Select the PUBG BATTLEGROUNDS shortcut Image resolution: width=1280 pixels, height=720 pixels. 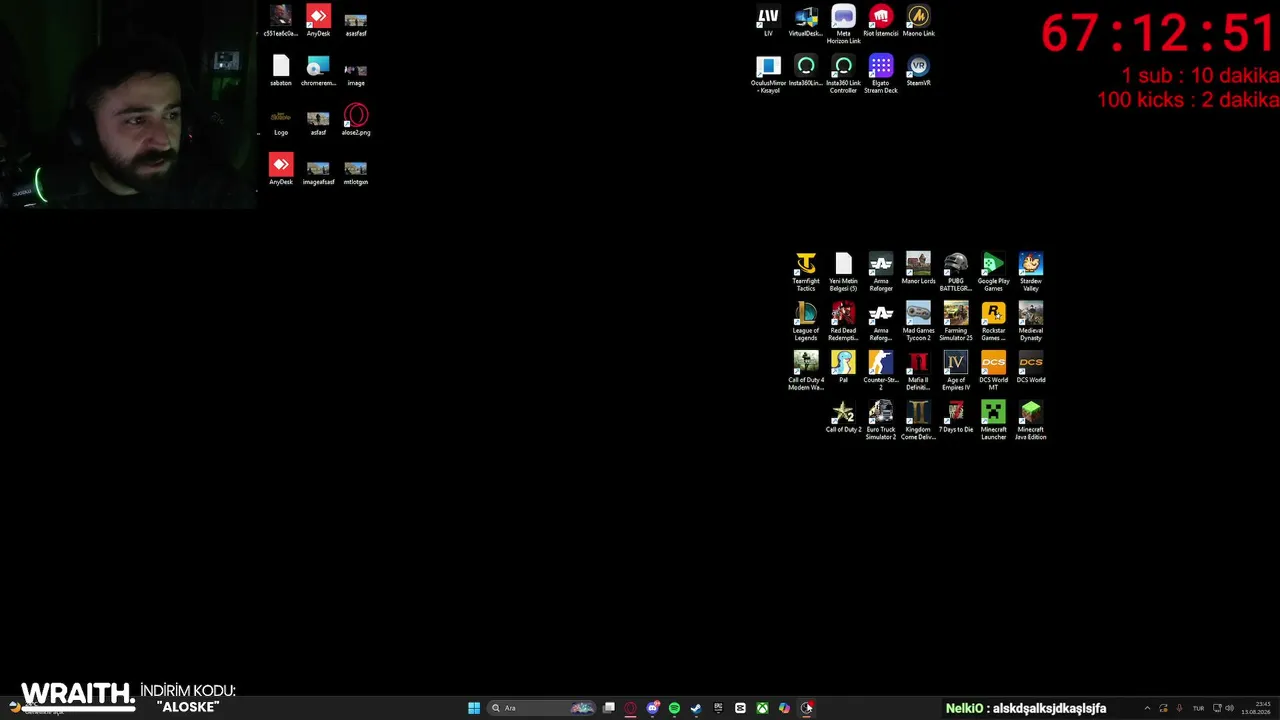(x=956, y=272)
